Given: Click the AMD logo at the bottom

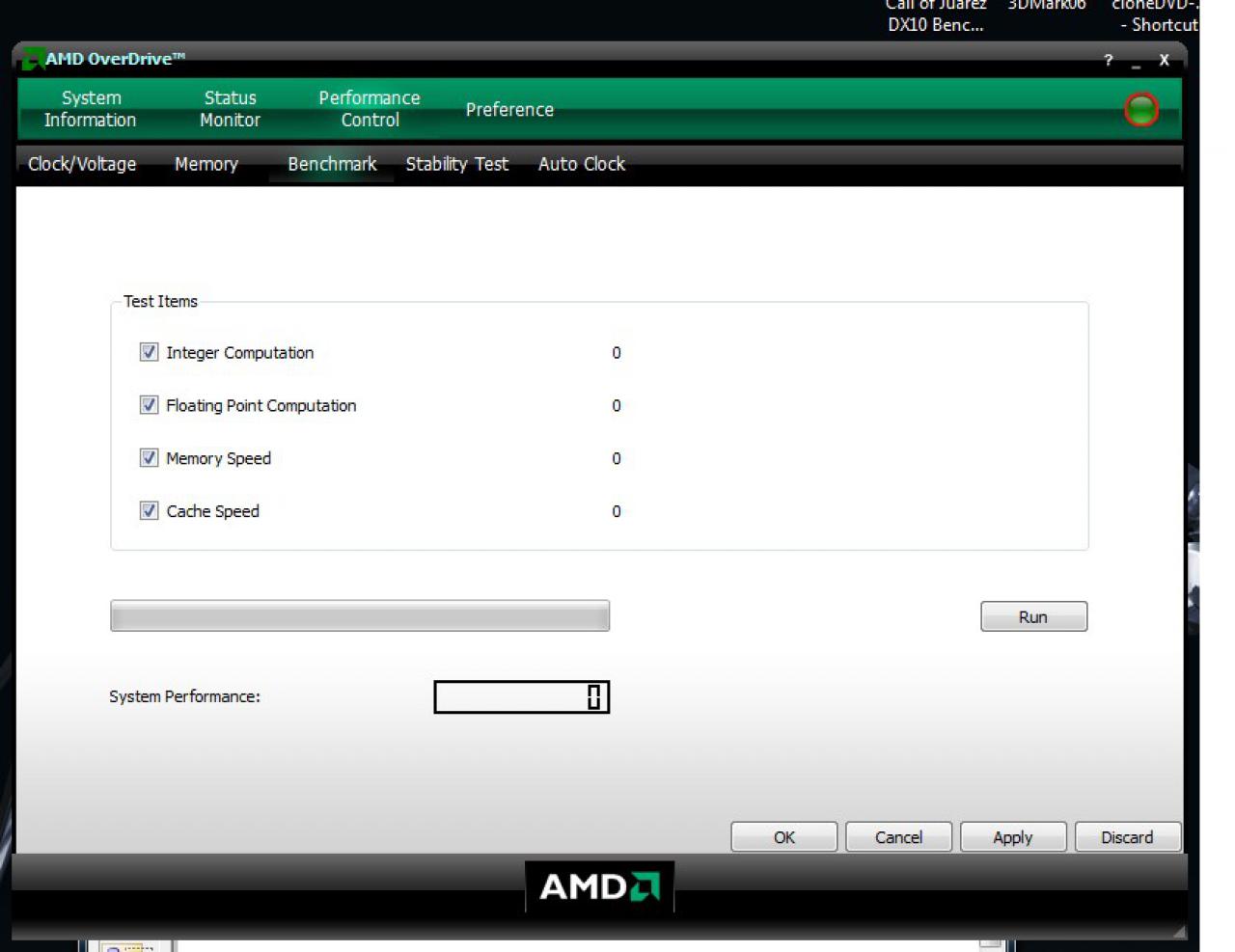Looking at the screenshot, I should click(x=599, y=886).
